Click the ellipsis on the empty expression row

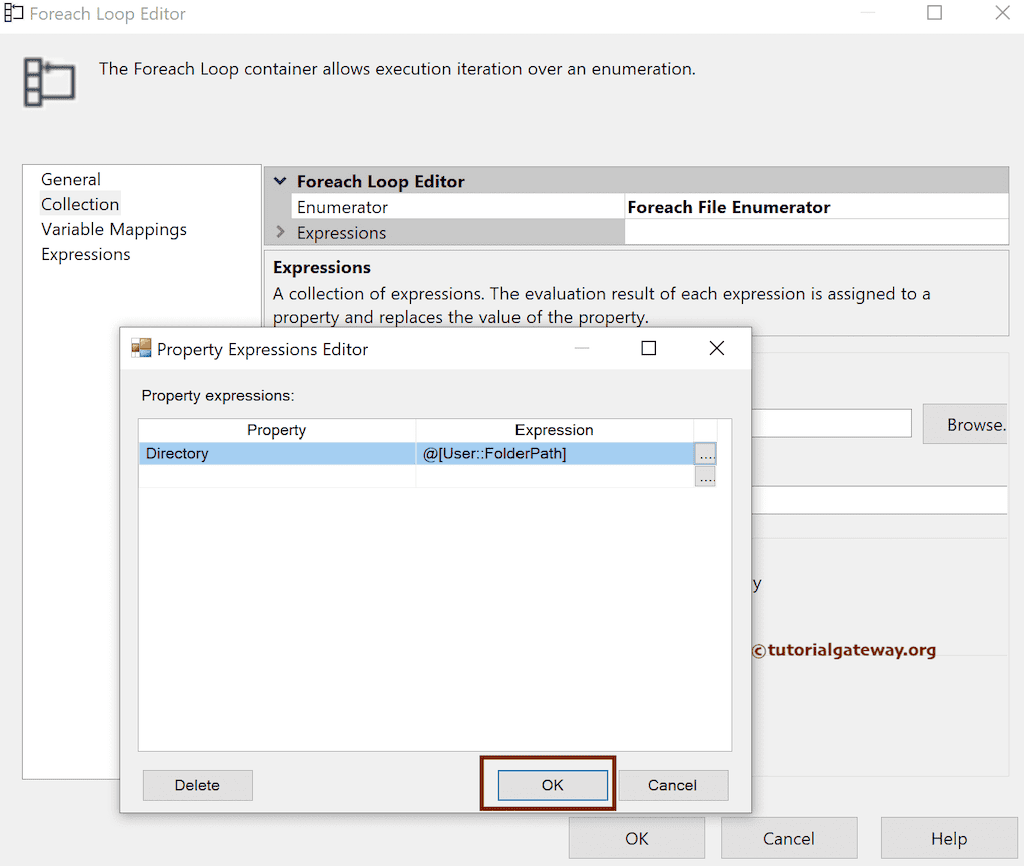point(706,476)
